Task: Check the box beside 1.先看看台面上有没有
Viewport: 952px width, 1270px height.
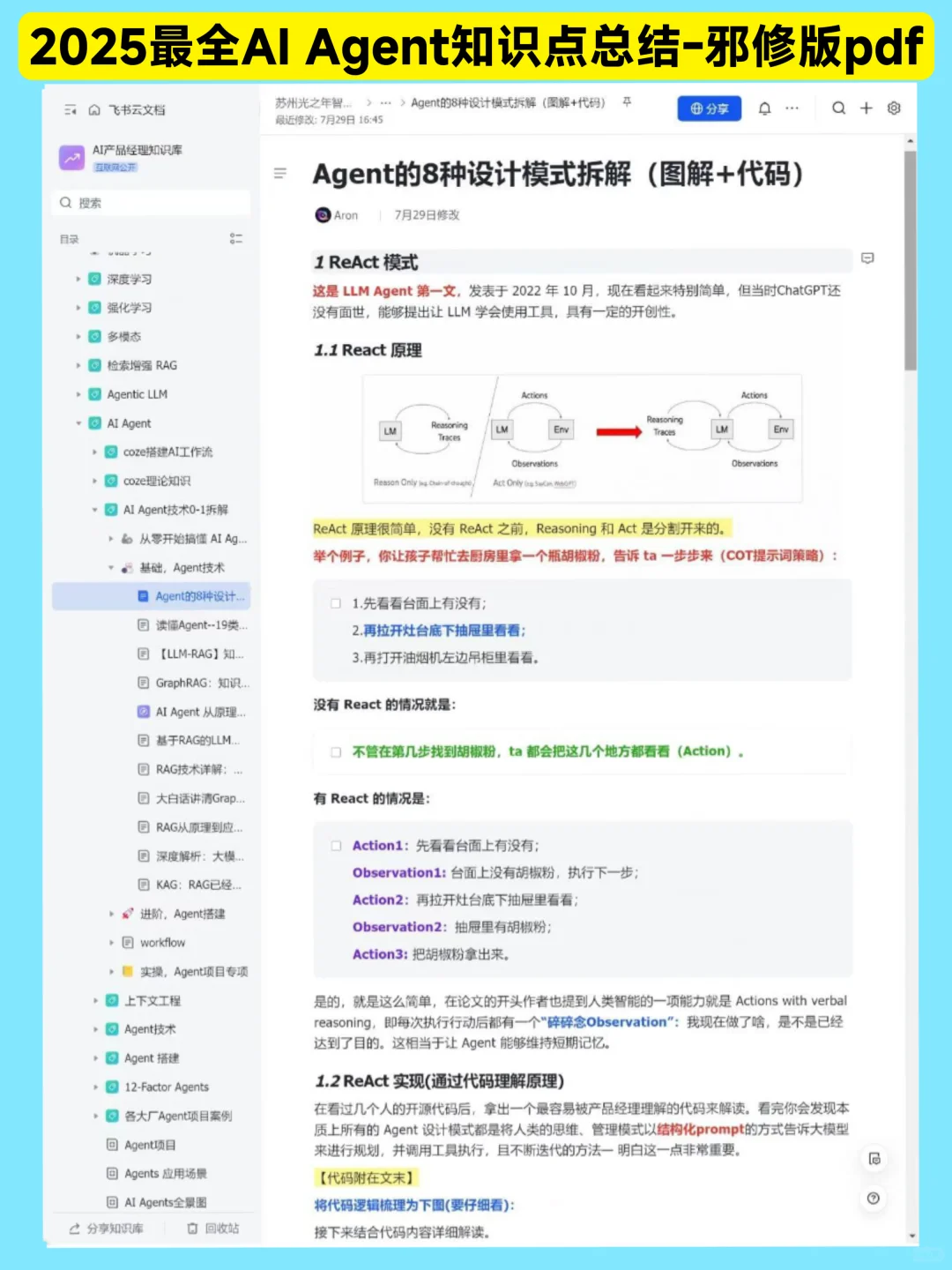Action: click(336, 604)
